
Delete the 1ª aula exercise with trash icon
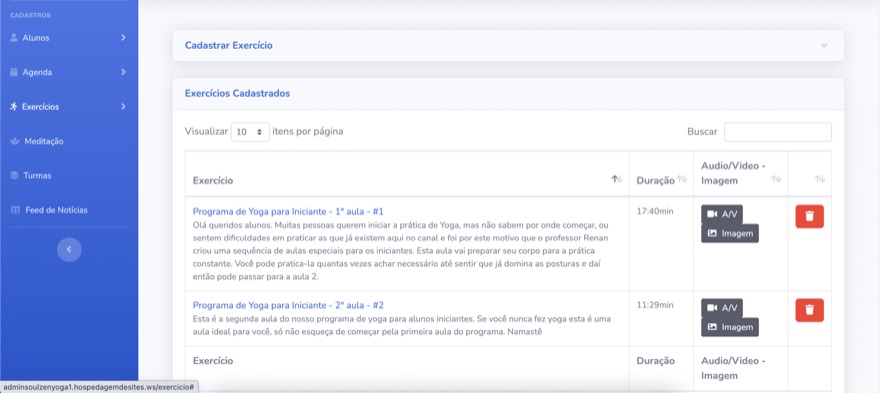(809, 216)
